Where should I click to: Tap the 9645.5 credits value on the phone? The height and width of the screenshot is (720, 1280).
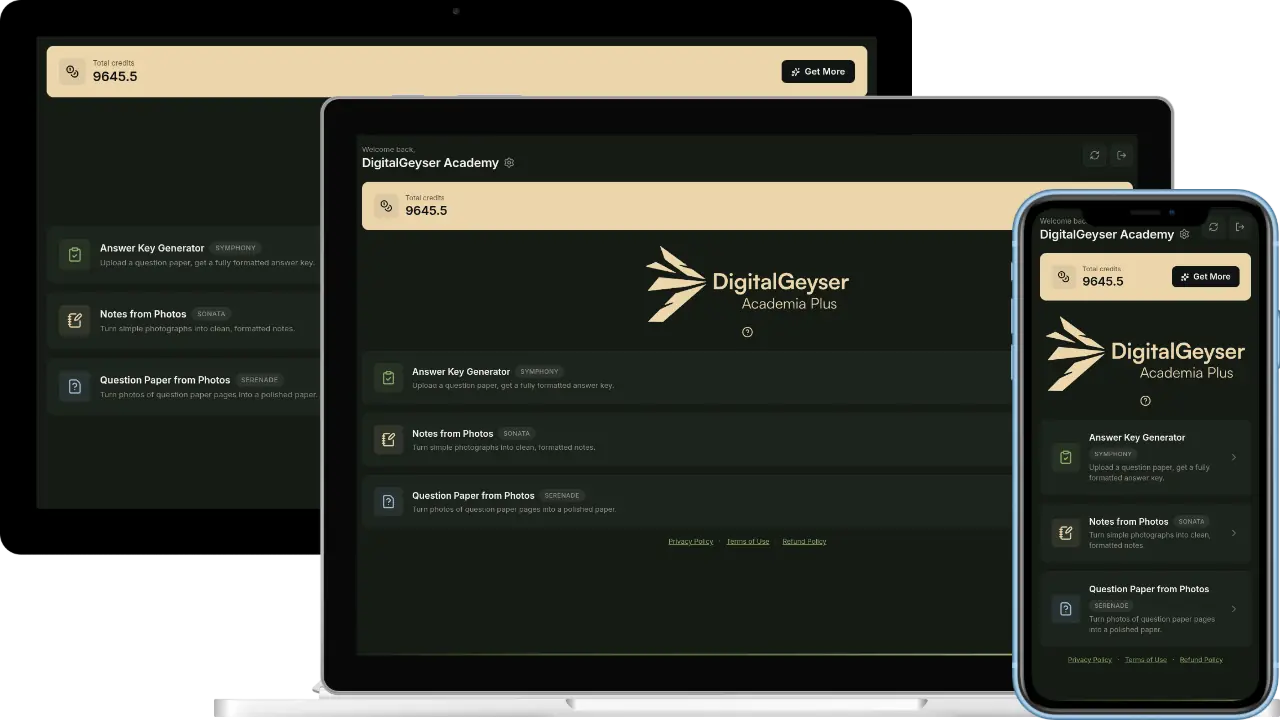(x=1103, y=282)
